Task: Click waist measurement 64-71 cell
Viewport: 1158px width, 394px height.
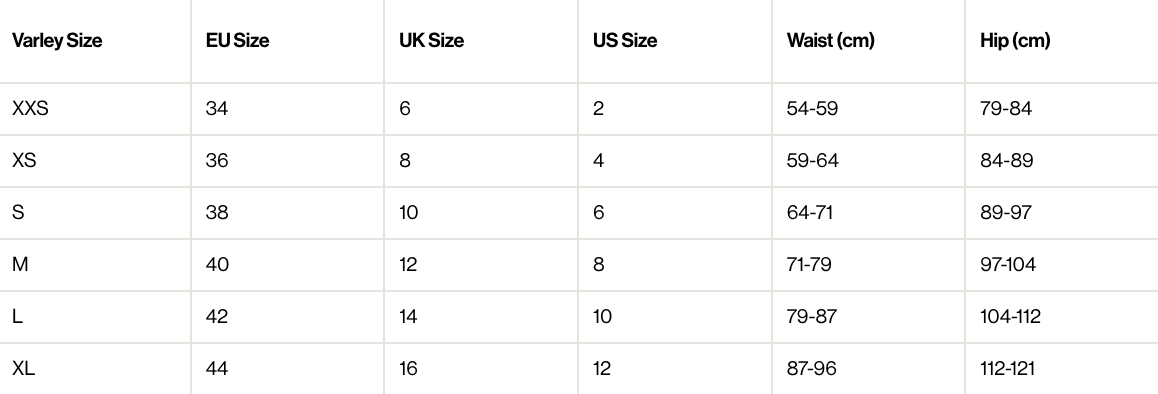Action: pos(810,212)
